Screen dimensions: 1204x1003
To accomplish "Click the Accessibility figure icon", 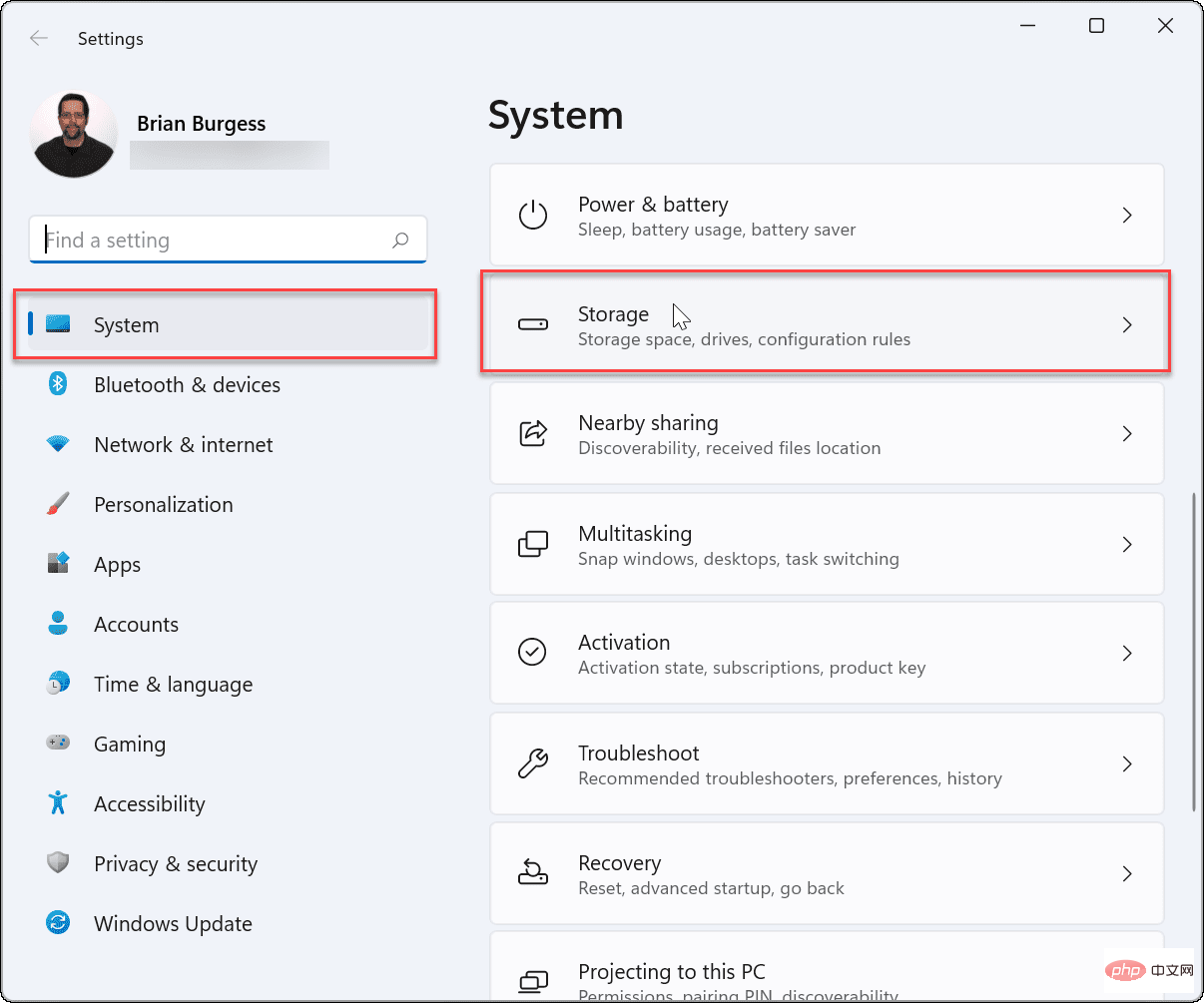I will point(58,802).
